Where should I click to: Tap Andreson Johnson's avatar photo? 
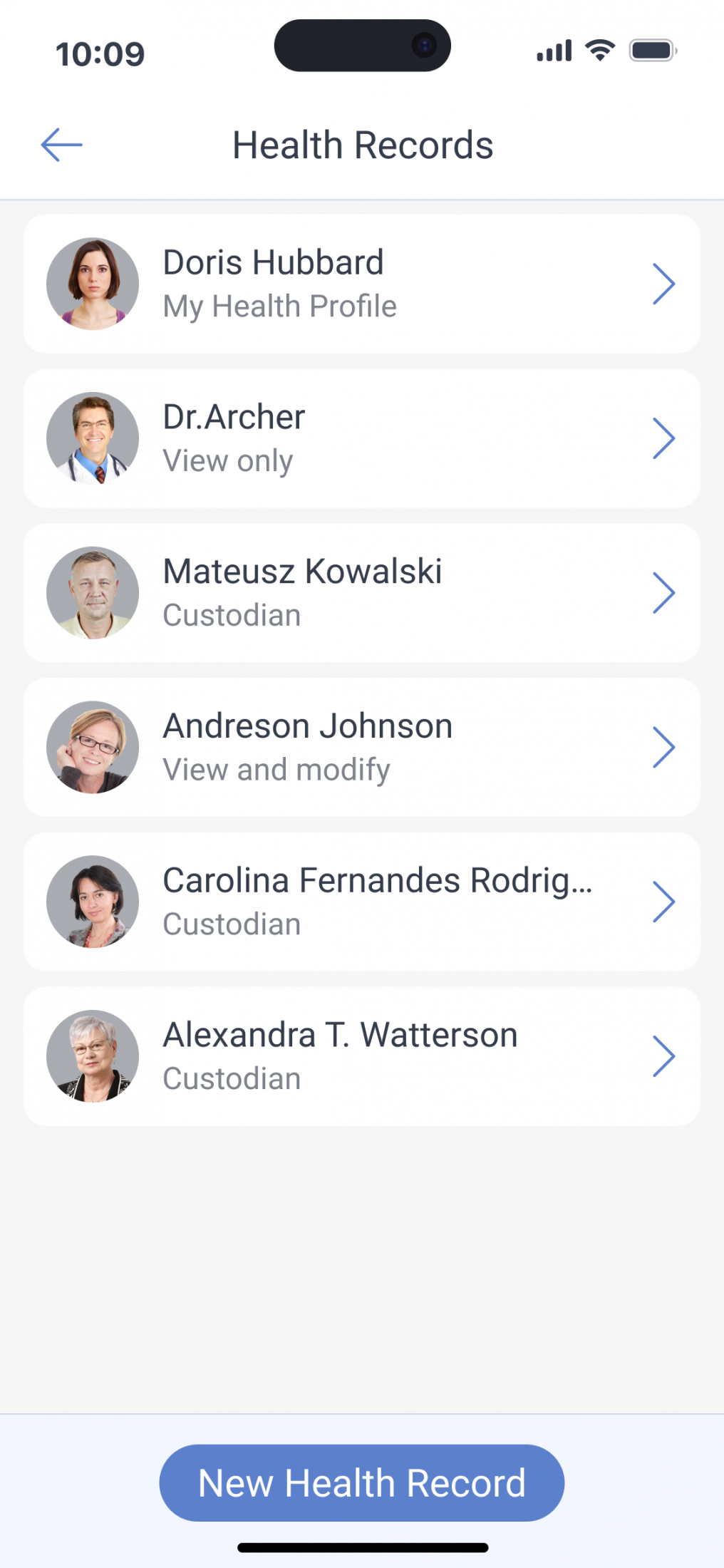[93, 747]
